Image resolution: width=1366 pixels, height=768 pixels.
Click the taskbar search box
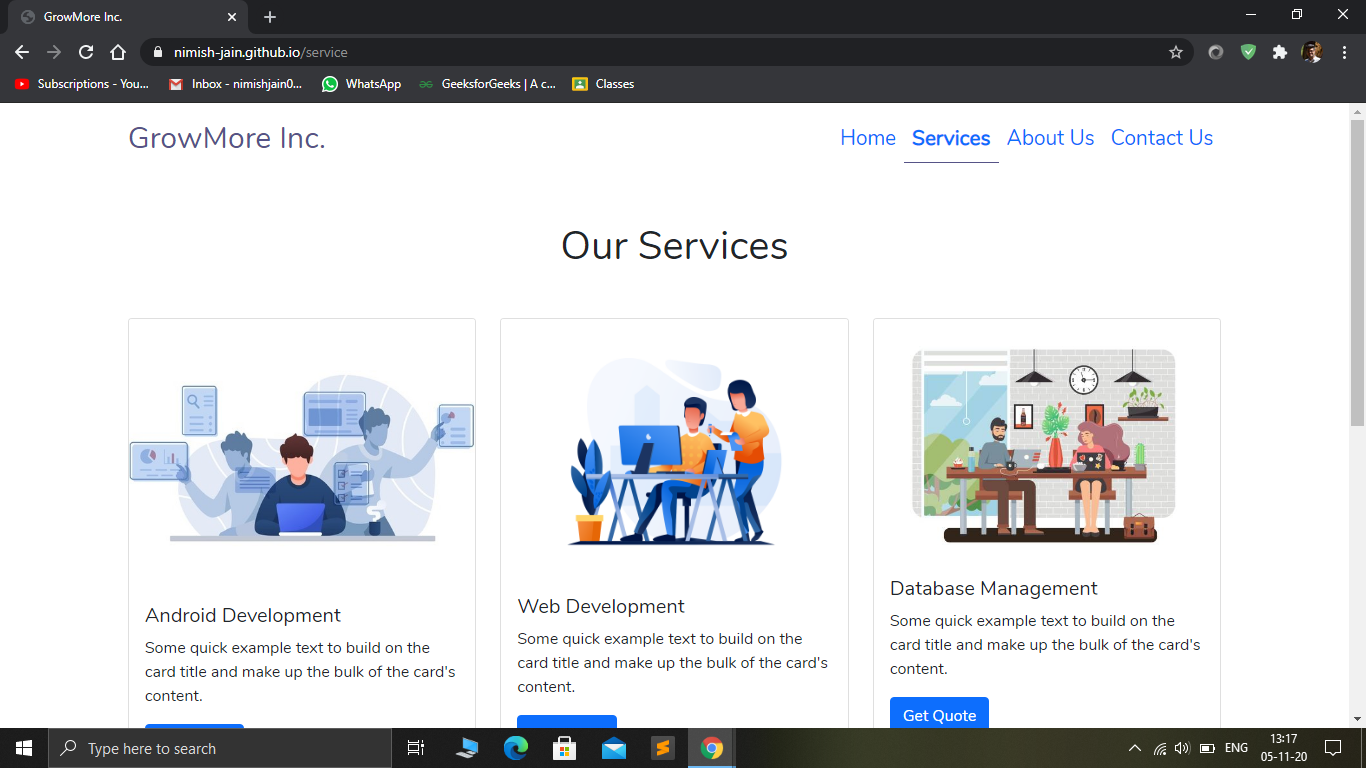pyautogui.click(x=220, y=748)
